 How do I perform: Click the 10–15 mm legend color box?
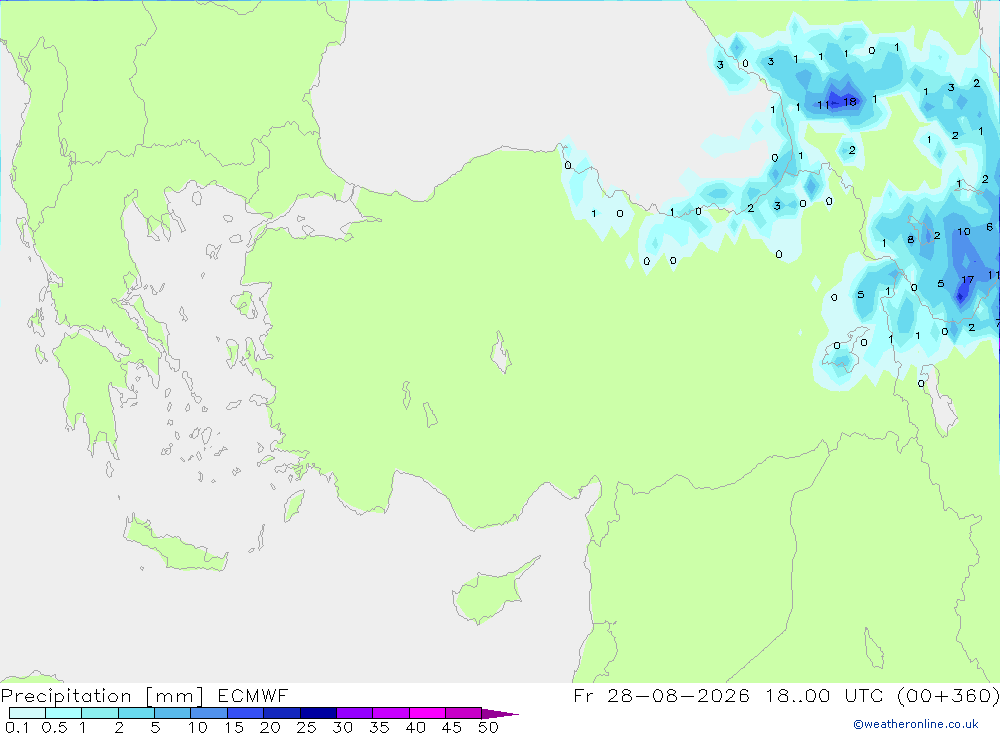pyautogui.click(x=209, y=713)
